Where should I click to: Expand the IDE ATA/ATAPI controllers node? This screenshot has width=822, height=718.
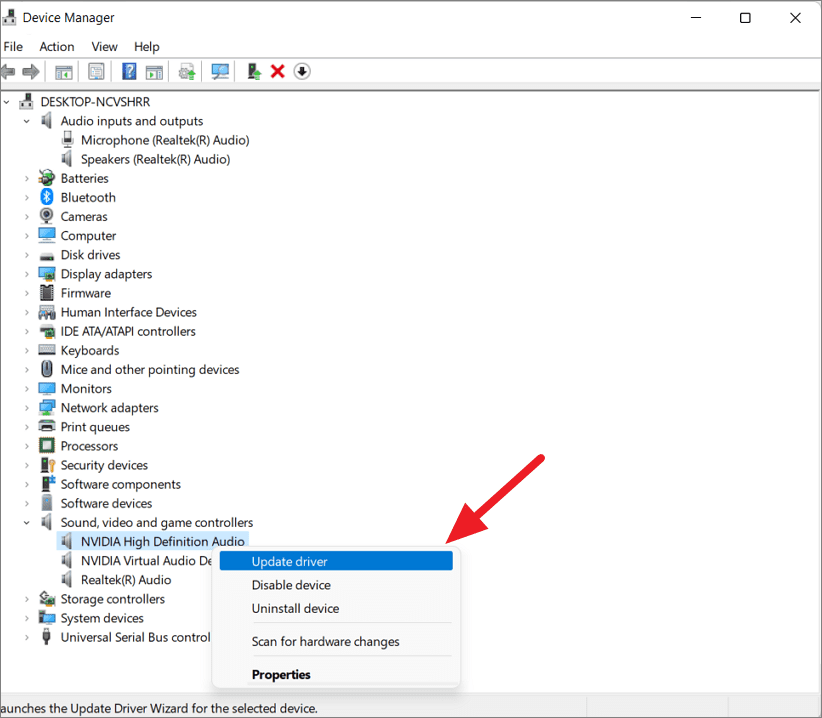point(26,331)
